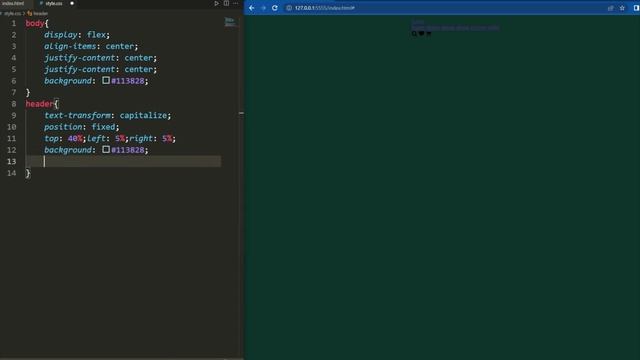Click 'display' property on line 2

[x=61, y=35]
